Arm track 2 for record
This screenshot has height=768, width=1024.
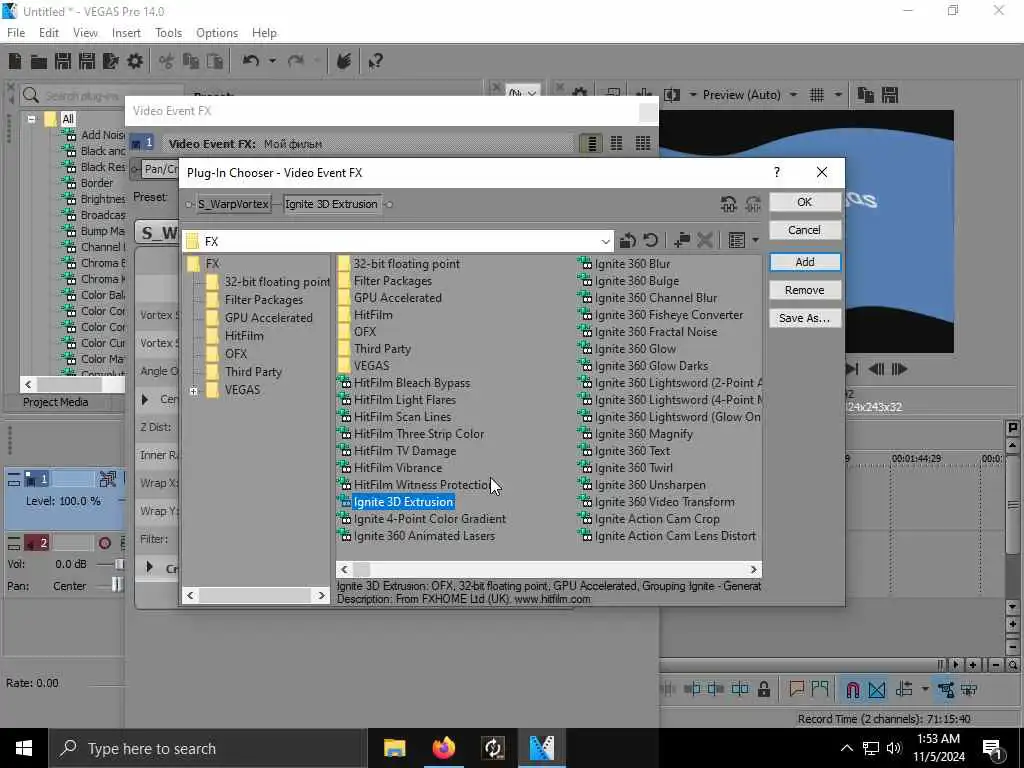104,543
